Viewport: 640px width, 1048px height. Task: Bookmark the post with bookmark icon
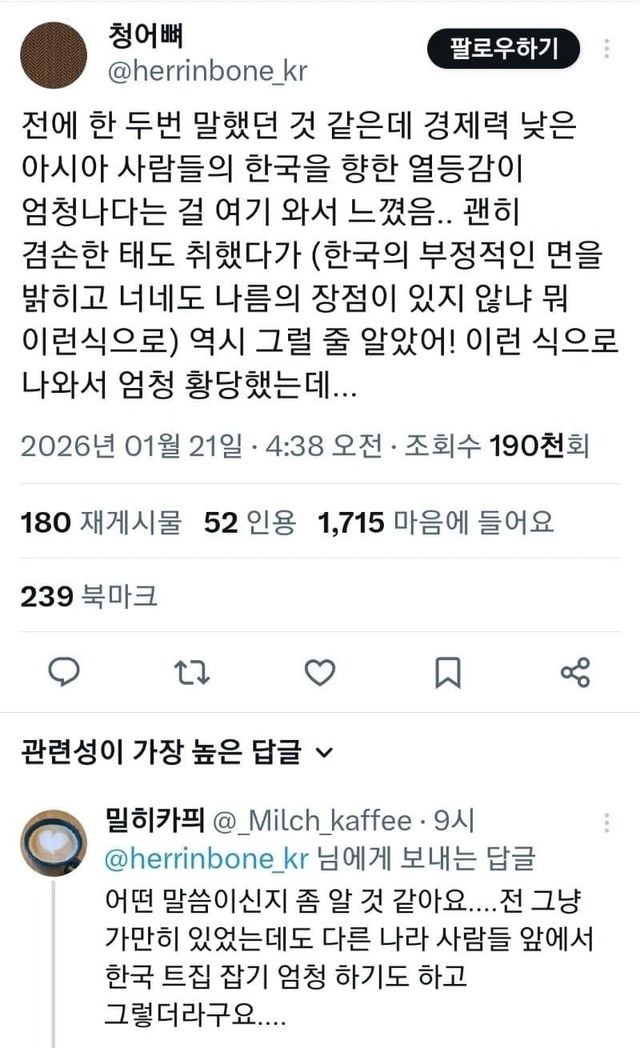click(x=448, y=672)
